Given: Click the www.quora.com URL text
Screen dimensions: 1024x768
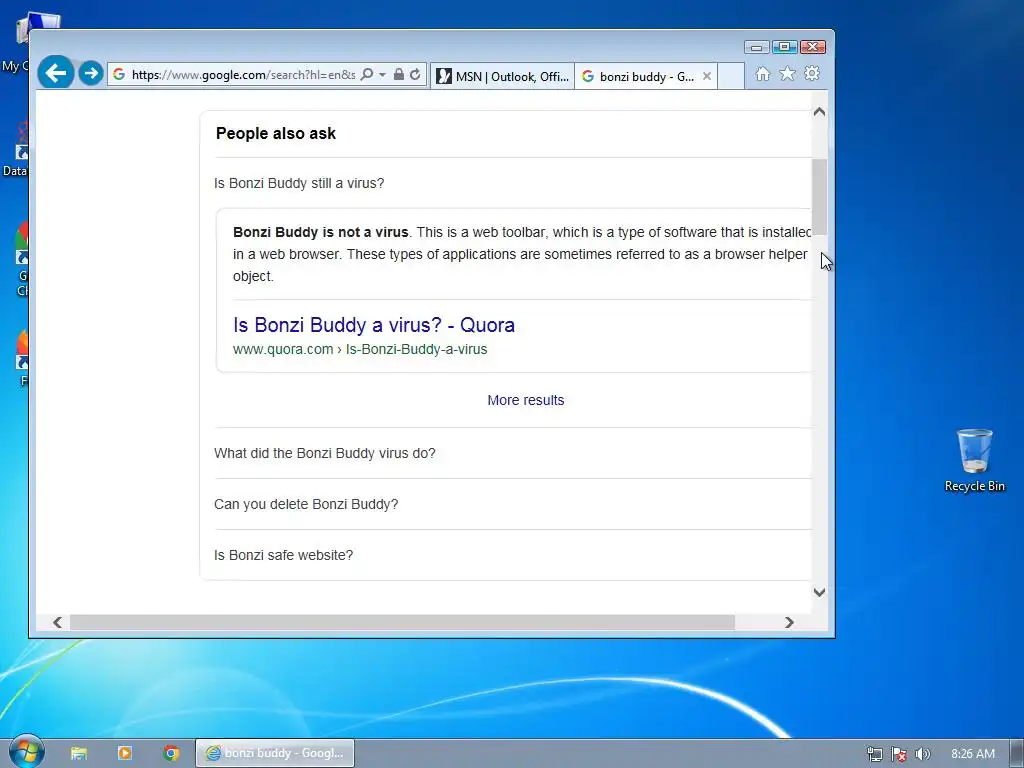Looking at the screenshot, I should (360, 349).
